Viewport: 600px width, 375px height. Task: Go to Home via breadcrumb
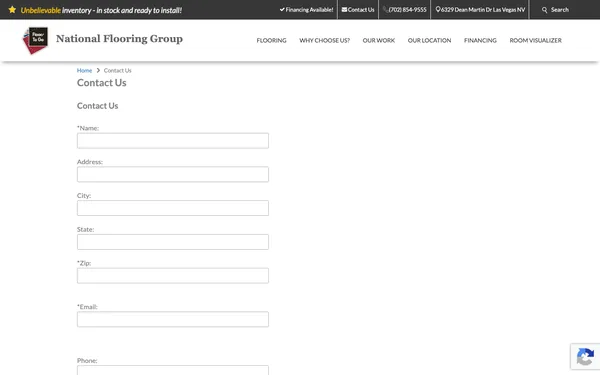pyautogui.click(x=84, y=70)
